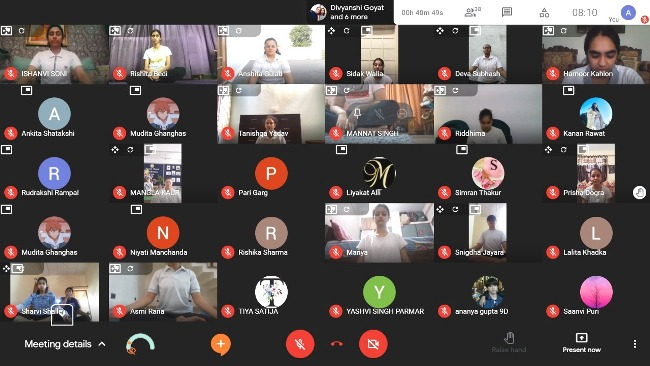The image size is (650, 366).
Task: Click Present now
Action: (x=581, y=343)
